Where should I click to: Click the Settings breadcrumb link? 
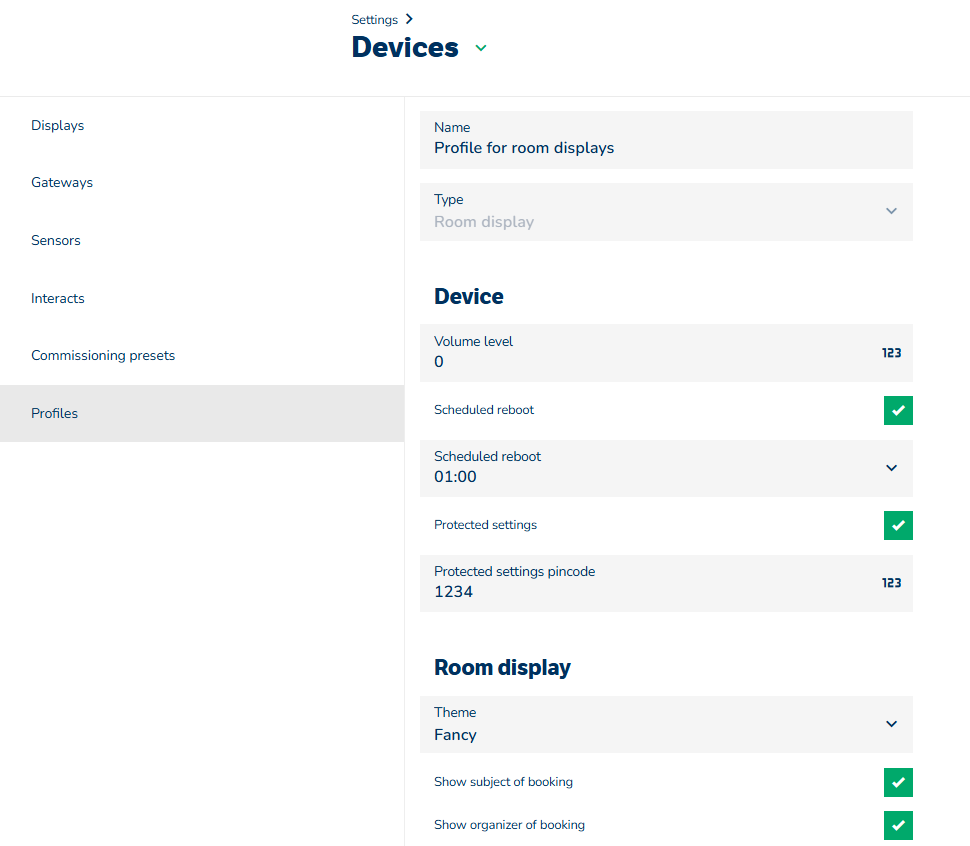coord(374,20)
